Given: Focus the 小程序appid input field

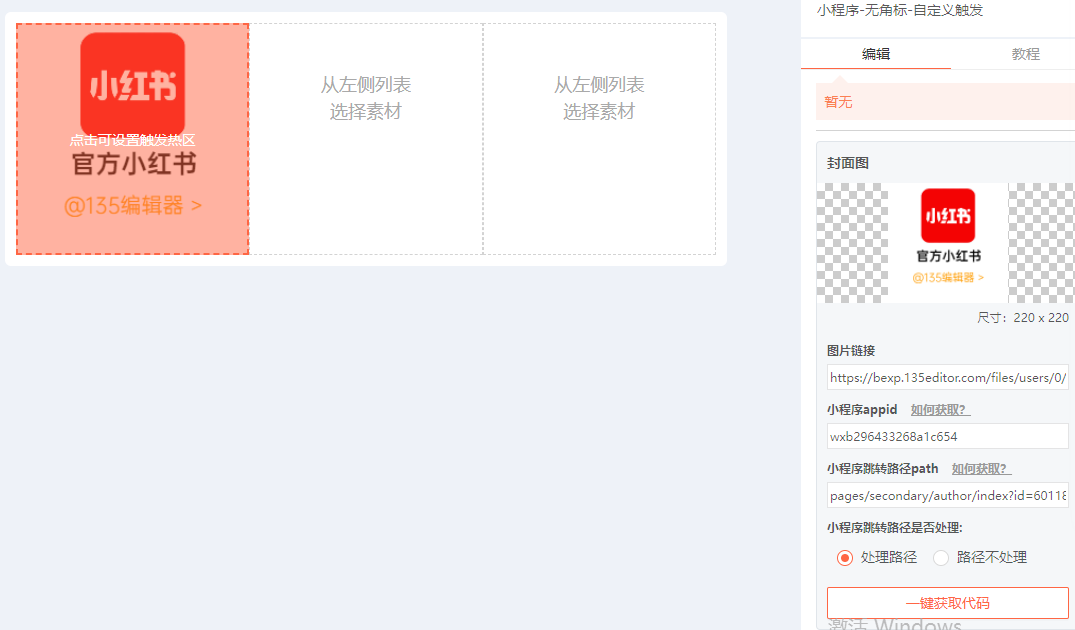Looking at the screenshot, I should click(x=947, y=437).
